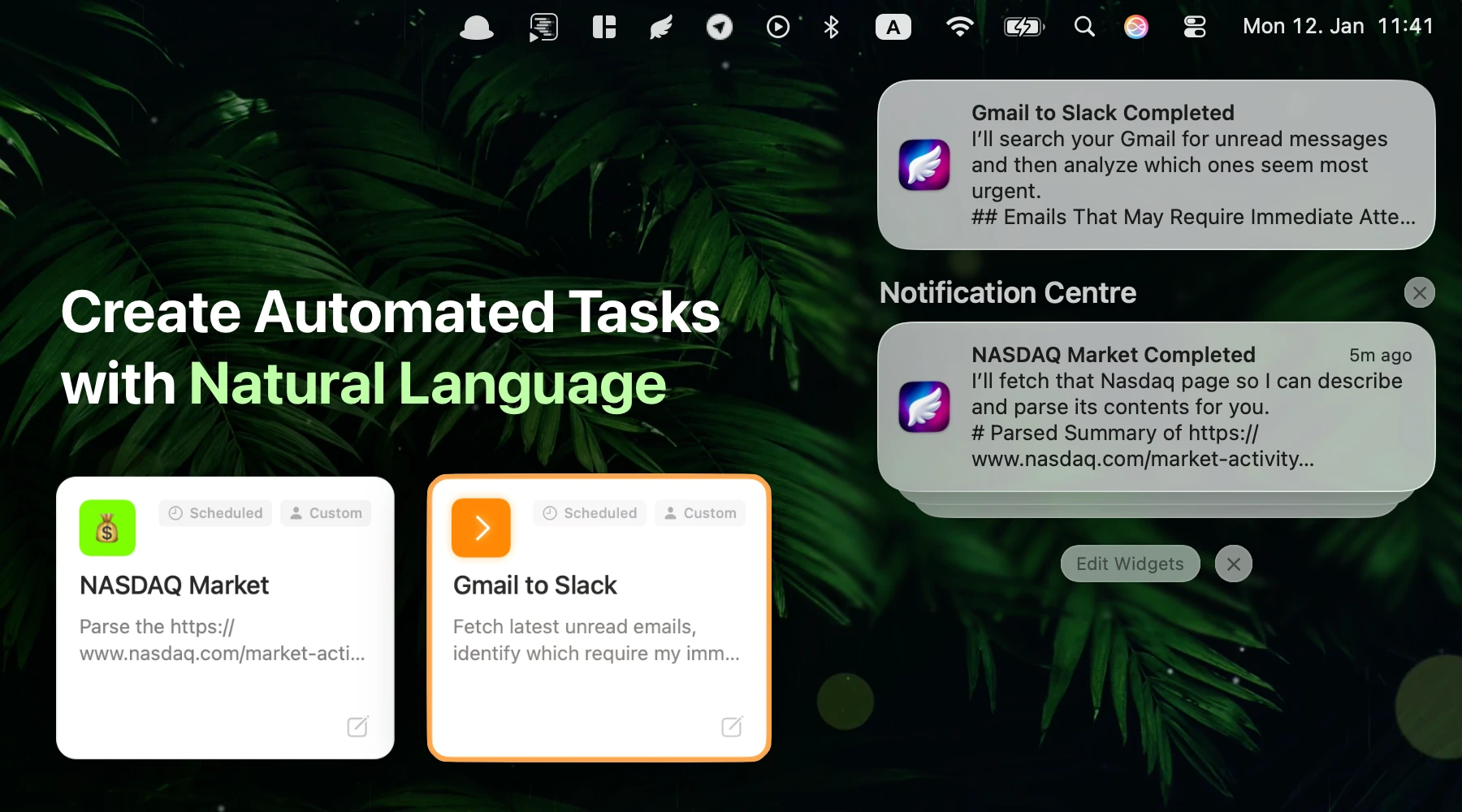Image resolution: width=1462 pixels, height=812 pixels.
Task: Click the clock icon on NASDAQ Scheduled badge
Action: click(x=175, y=512)
